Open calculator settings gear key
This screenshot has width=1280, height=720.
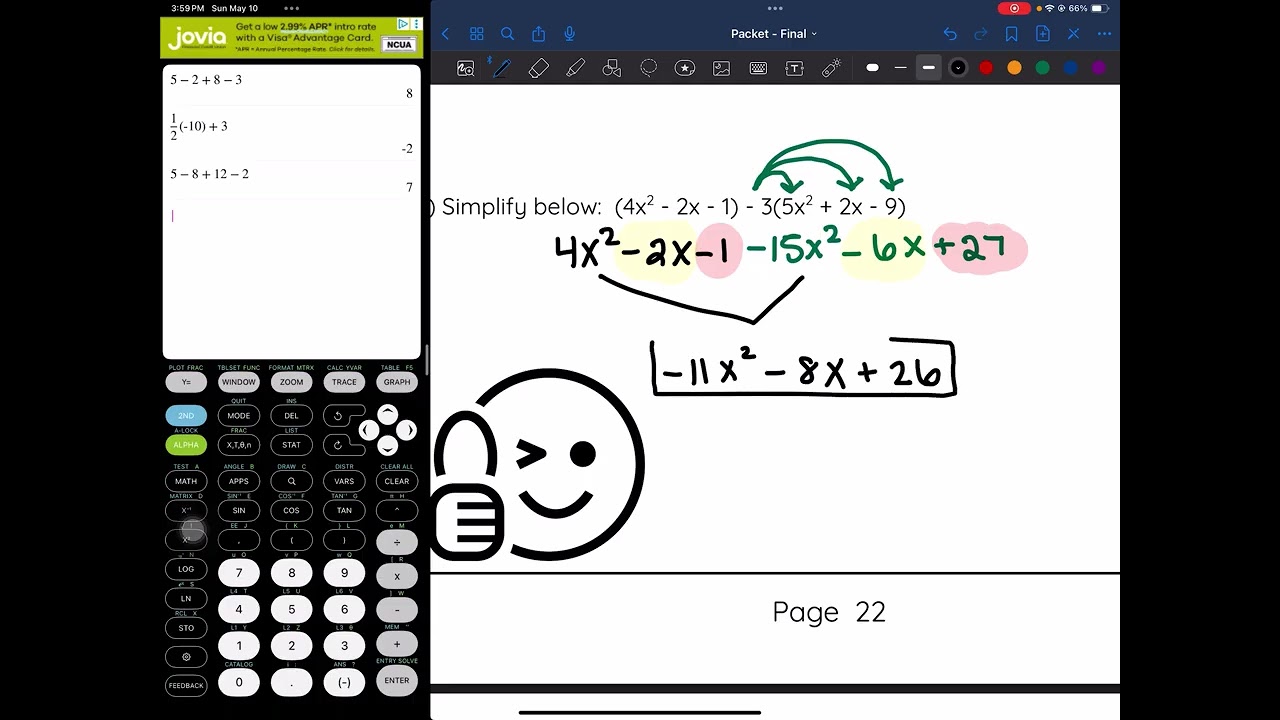(186, 657)
